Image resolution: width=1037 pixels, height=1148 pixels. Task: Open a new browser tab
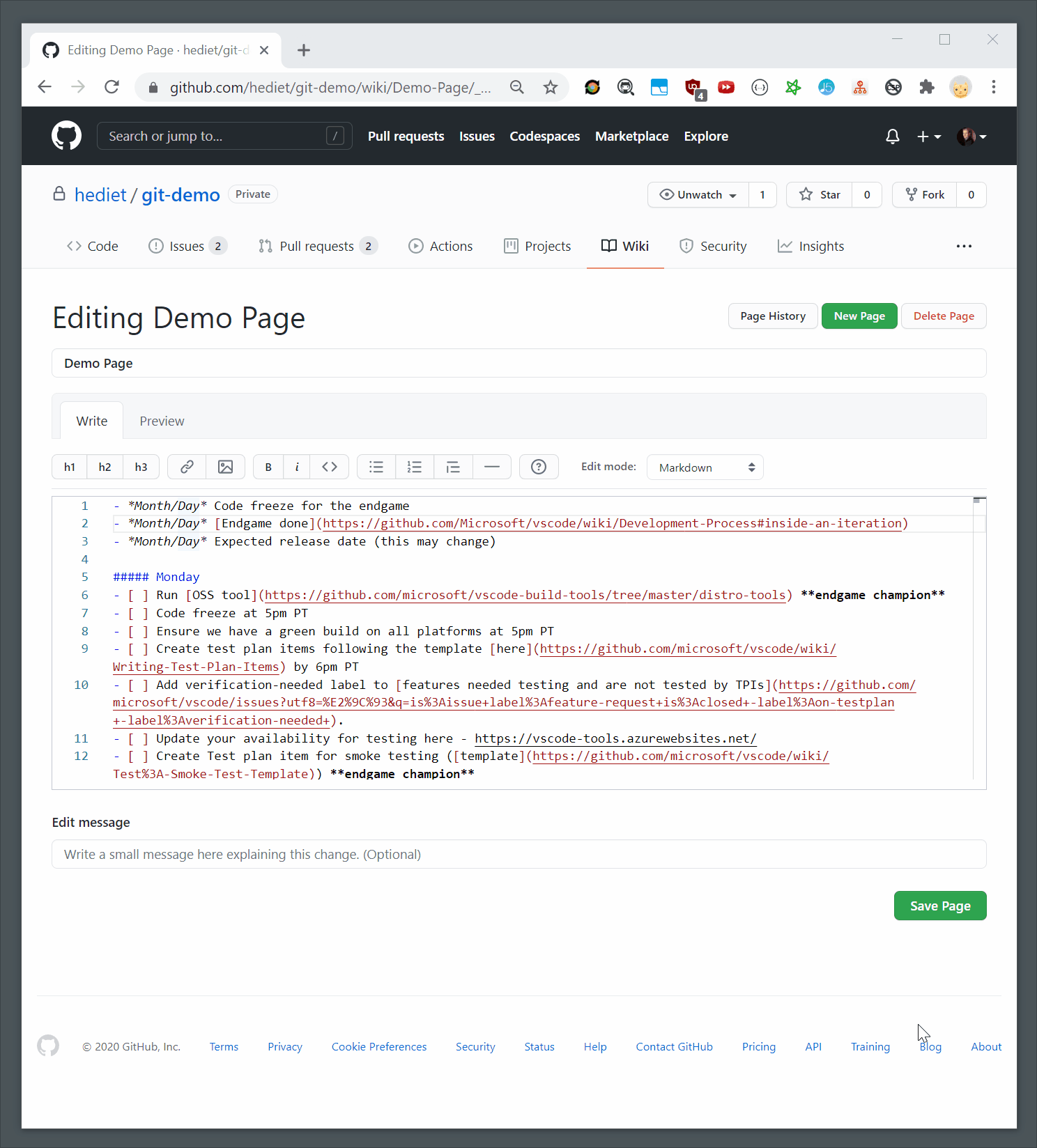coord(304,50)
